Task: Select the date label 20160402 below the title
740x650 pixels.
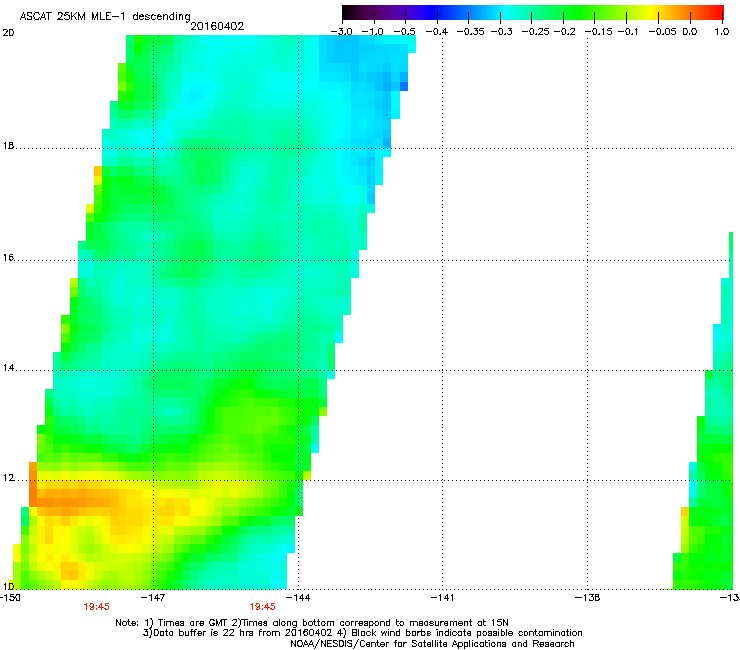Action: (x=217, y=26)
